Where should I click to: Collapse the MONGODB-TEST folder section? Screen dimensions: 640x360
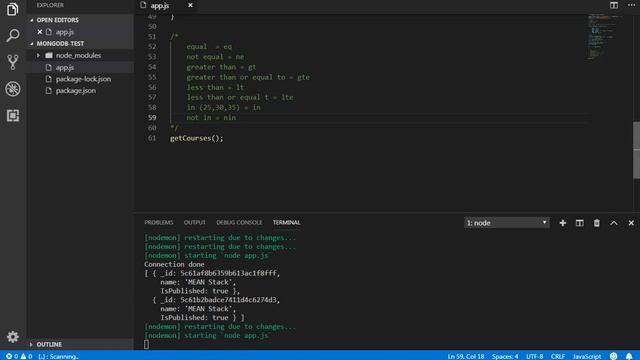coord(31,44)
